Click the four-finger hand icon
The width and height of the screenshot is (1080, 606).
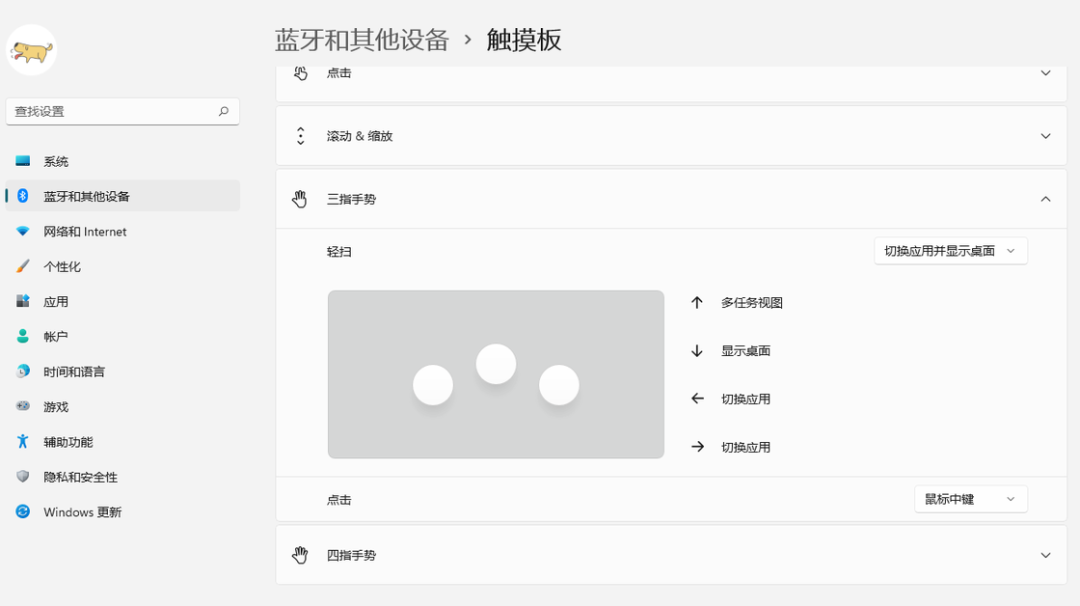click(300, 555)
